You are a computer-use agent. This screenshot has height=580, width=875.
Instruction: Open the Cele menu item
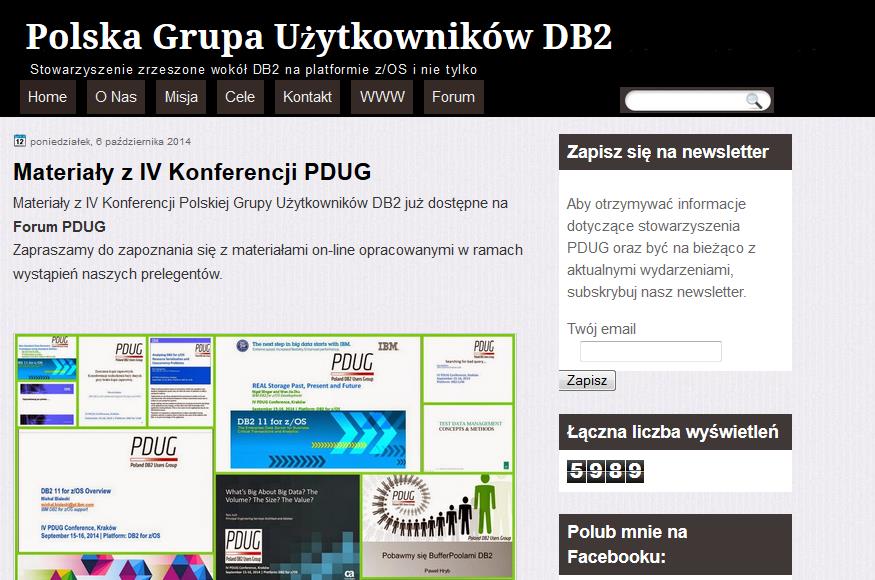pyautogui.click(x=240, y=97)
